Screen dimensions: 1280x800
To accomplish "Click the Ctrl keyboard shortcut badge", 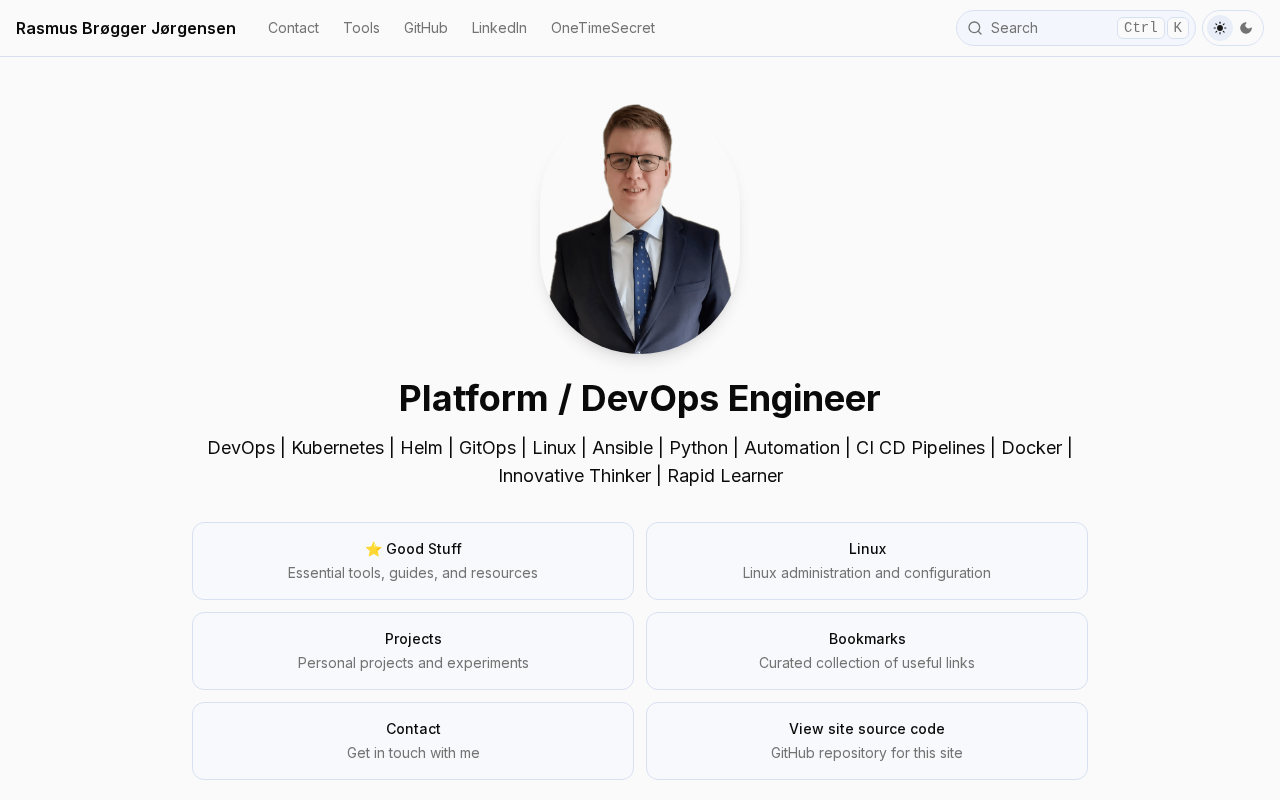I will (1140, 28).
